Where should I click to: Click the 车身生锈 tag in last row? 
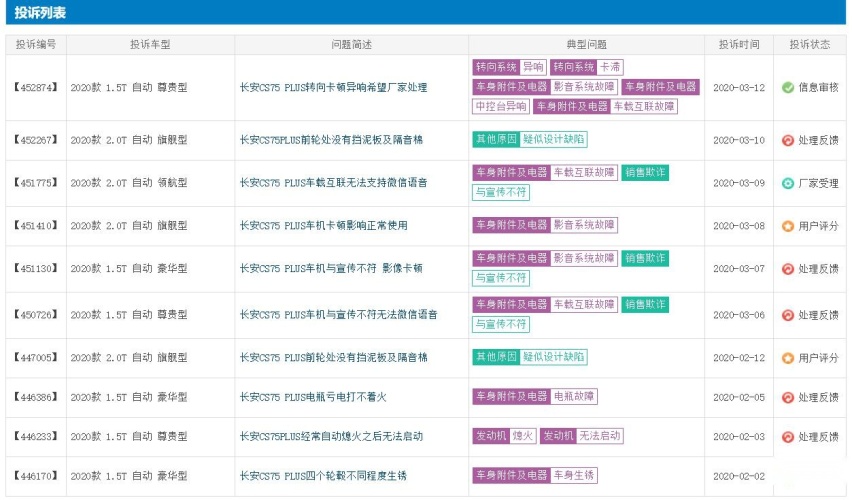pos(574,475)
